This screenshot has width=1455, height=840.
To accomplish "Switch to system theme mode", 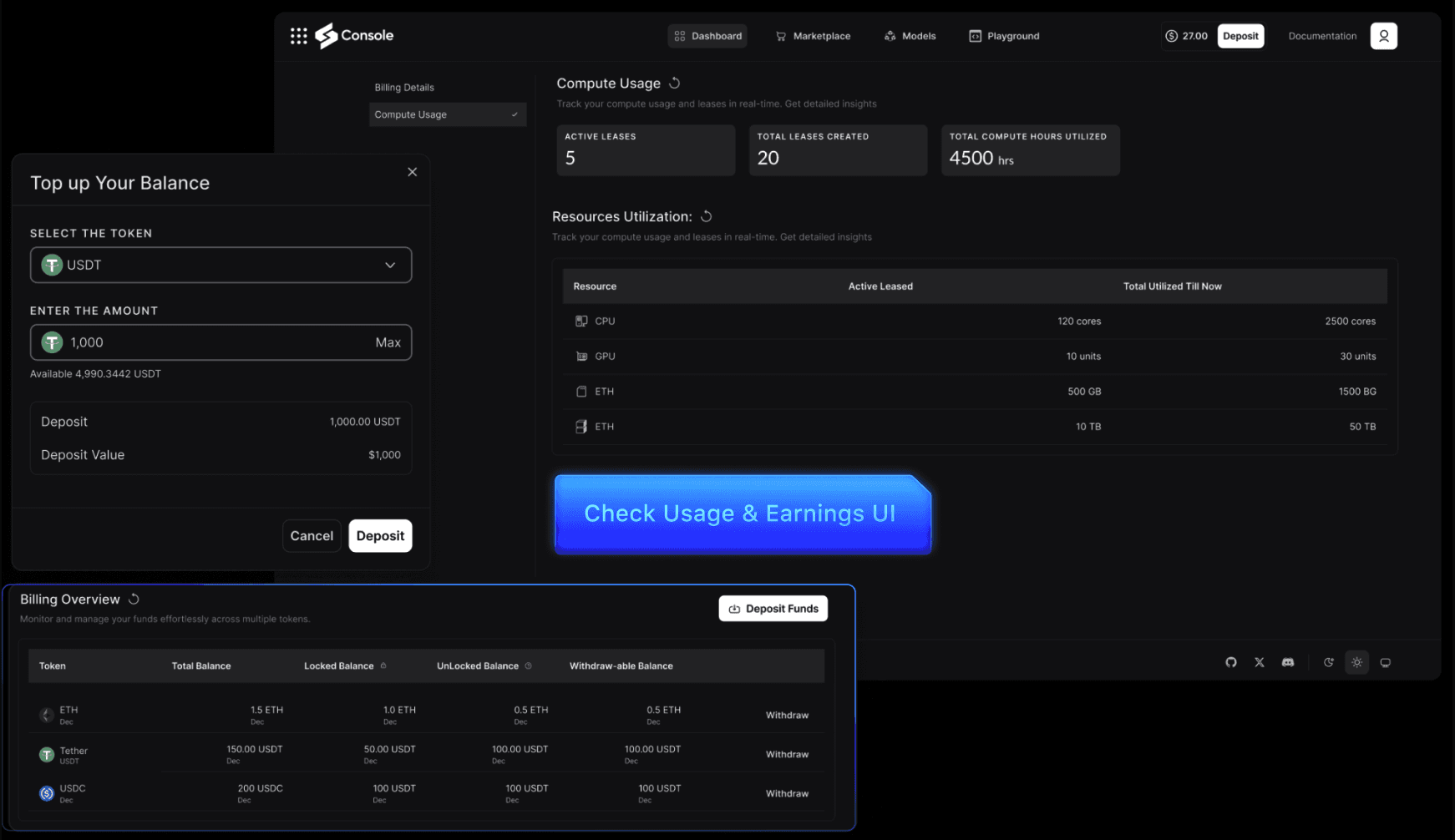I will pos(1385,662).
